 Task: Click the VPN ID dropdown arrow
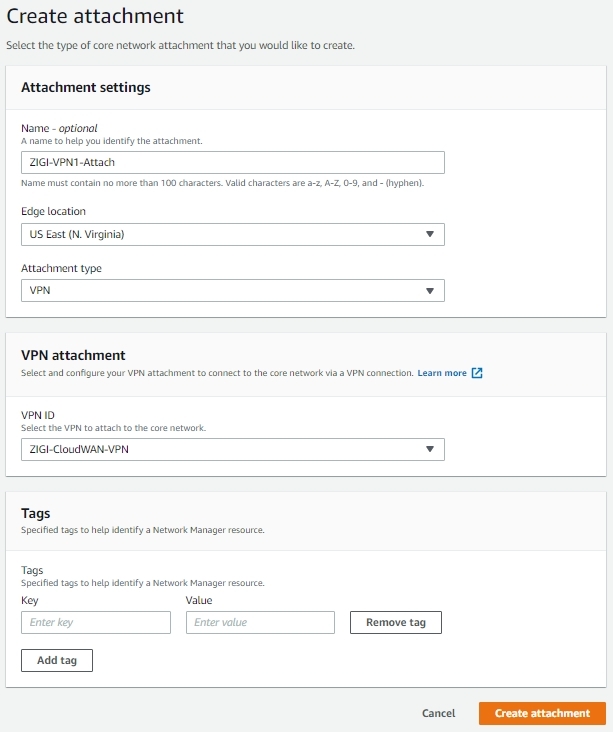pyautogui.click(x=430, y=449)
